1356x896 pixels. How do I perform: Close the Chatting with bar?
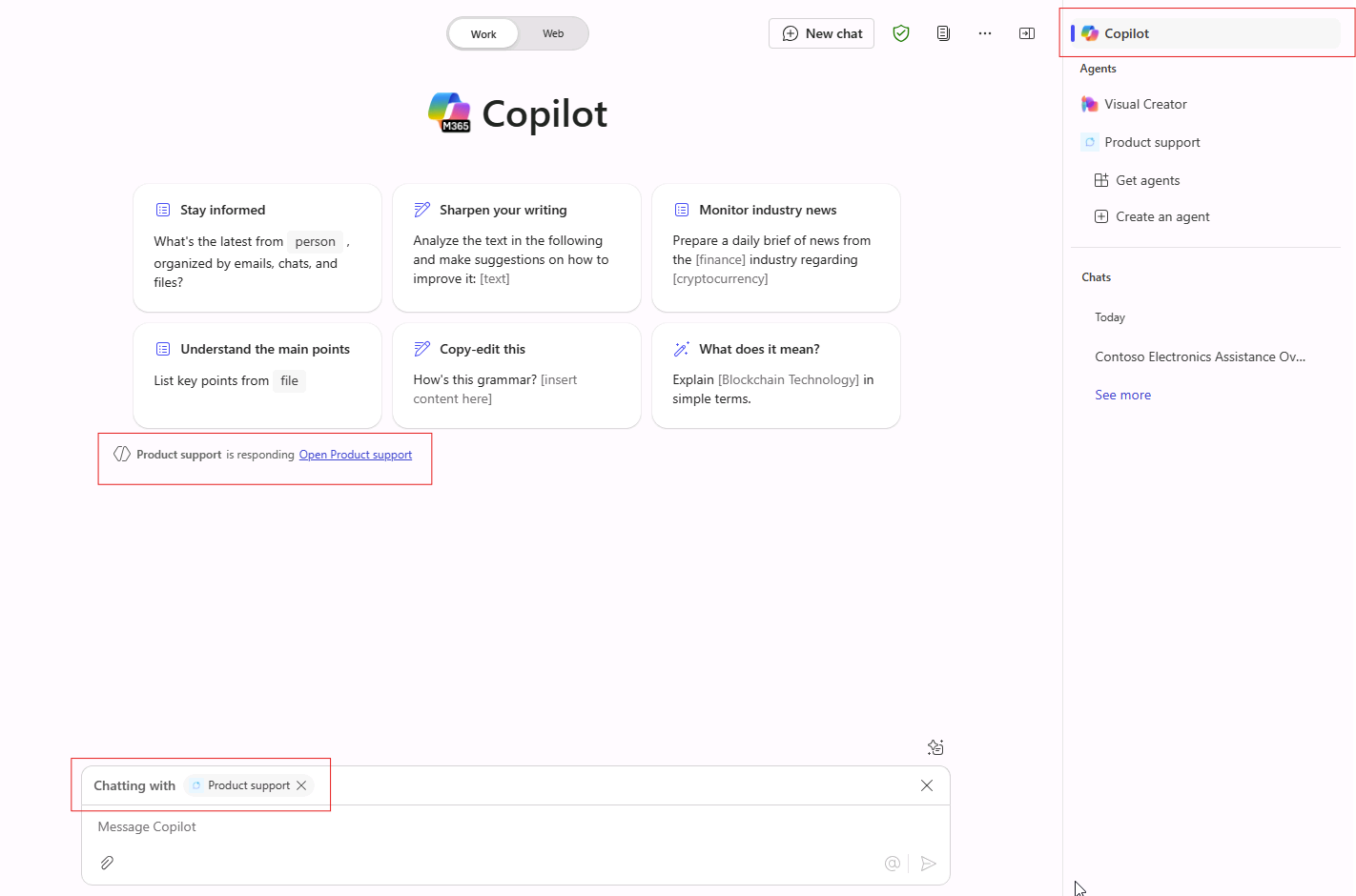point(927,785)
